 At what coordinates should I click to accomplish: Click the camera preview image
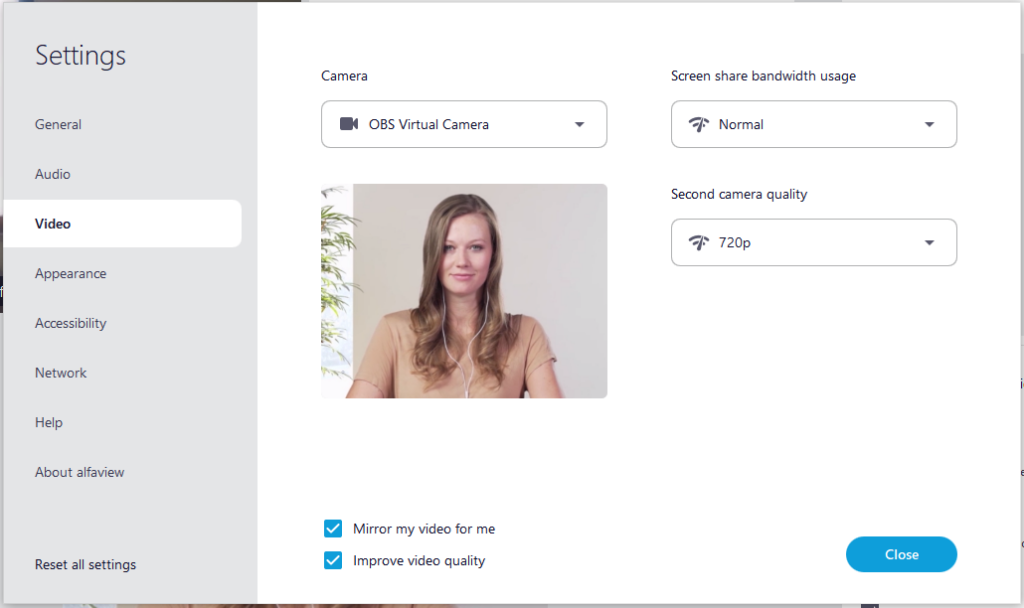point(464,291)
